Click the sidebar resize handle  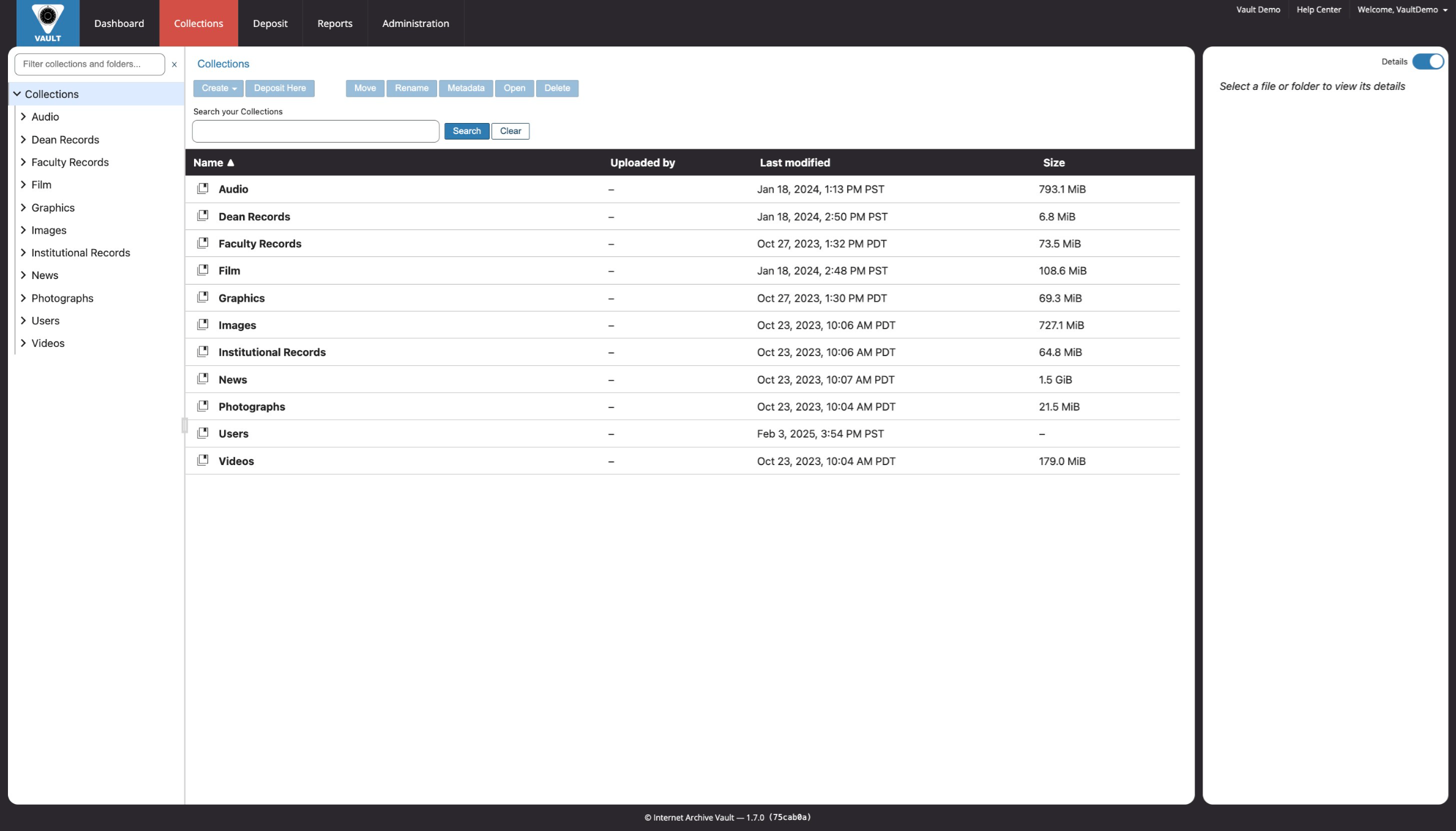pyautogui.click(x=184, y=425)
